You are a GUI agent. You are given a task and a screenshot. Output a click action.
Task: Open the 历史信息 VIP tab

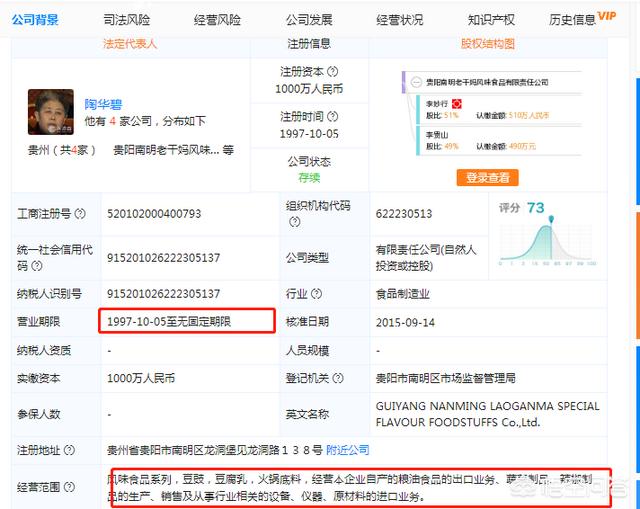pyautogui.click(x=582, y=19)
